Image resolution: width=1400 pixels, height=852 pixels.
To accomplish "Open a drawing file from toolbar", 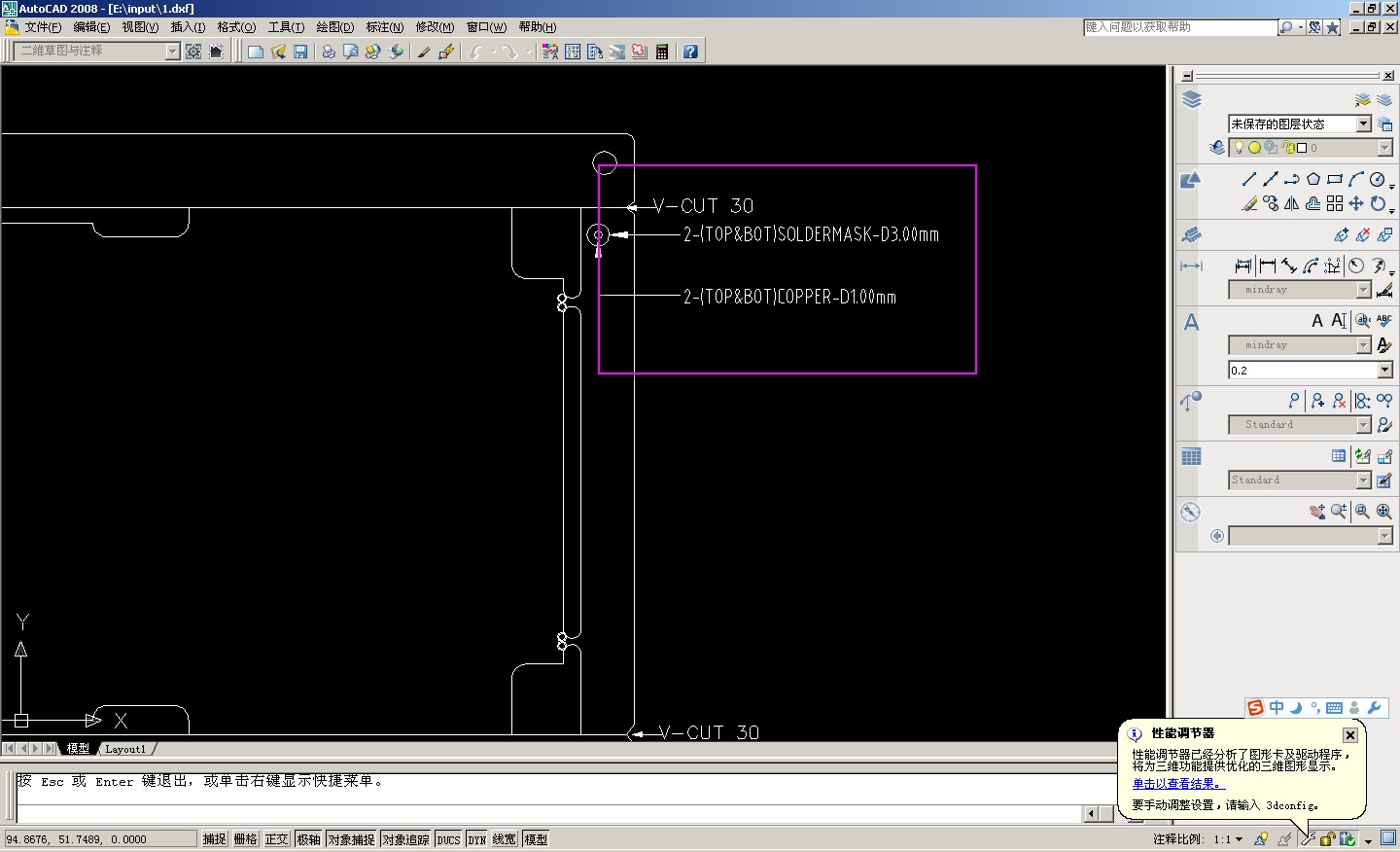I will [278, 52].
